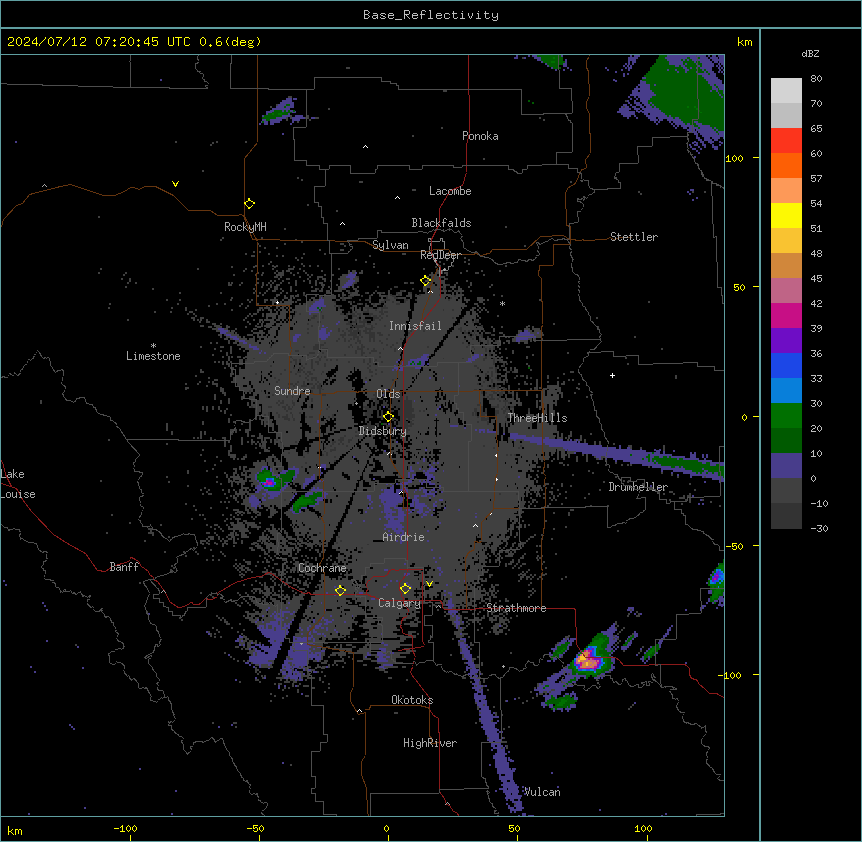Screen dimensions: 862x842
Task: Select the Sundre label
Action: point(292,391)
